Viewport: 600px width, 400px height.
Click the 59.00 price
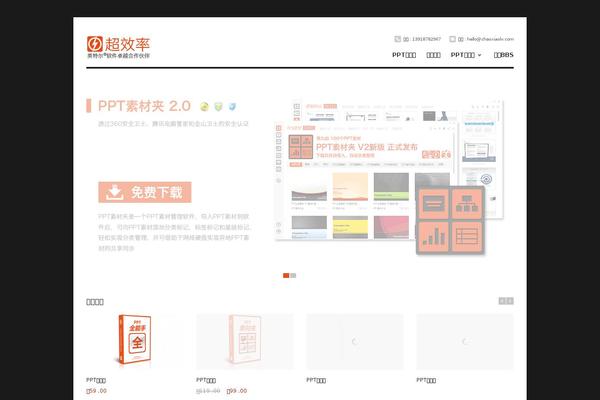96,391
